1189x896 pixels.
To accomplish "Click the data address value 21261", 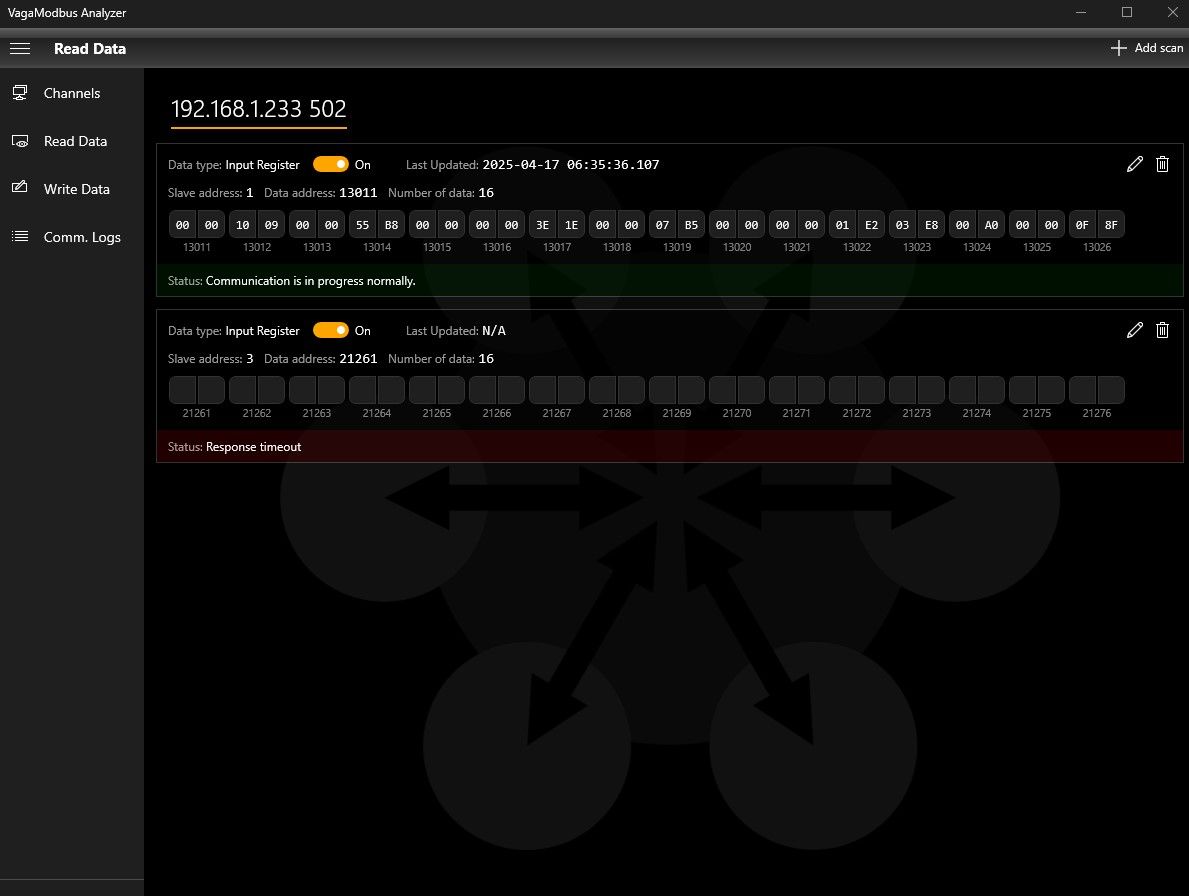I will click(358, 359).
